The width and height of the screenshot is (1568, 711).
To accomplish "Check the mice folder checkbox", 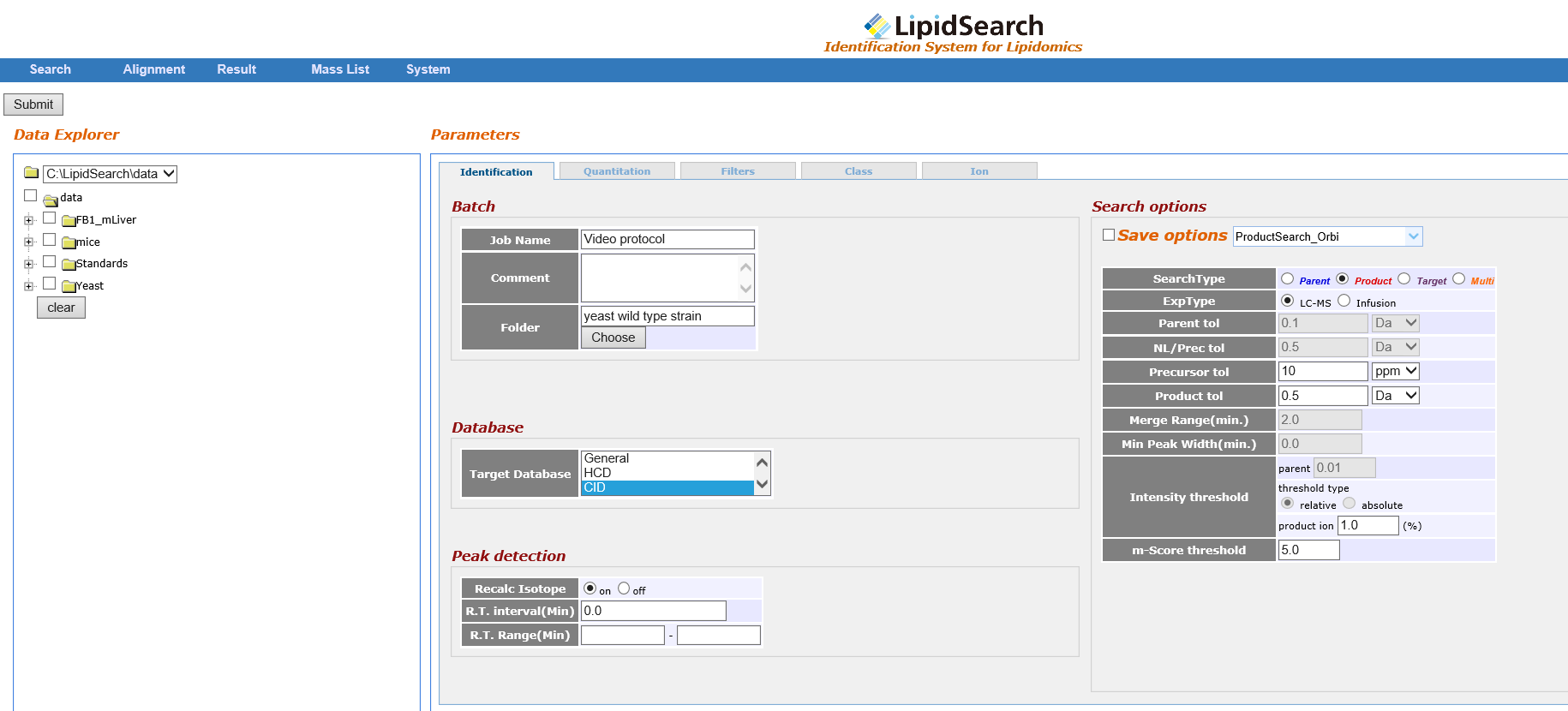I will 50,240.
